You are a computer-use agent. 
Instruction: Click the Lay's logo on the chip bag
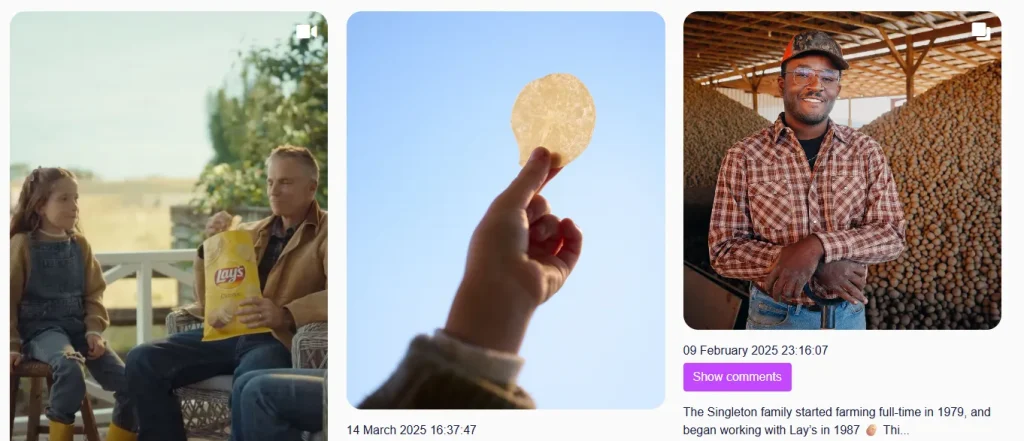click(230, 276)
